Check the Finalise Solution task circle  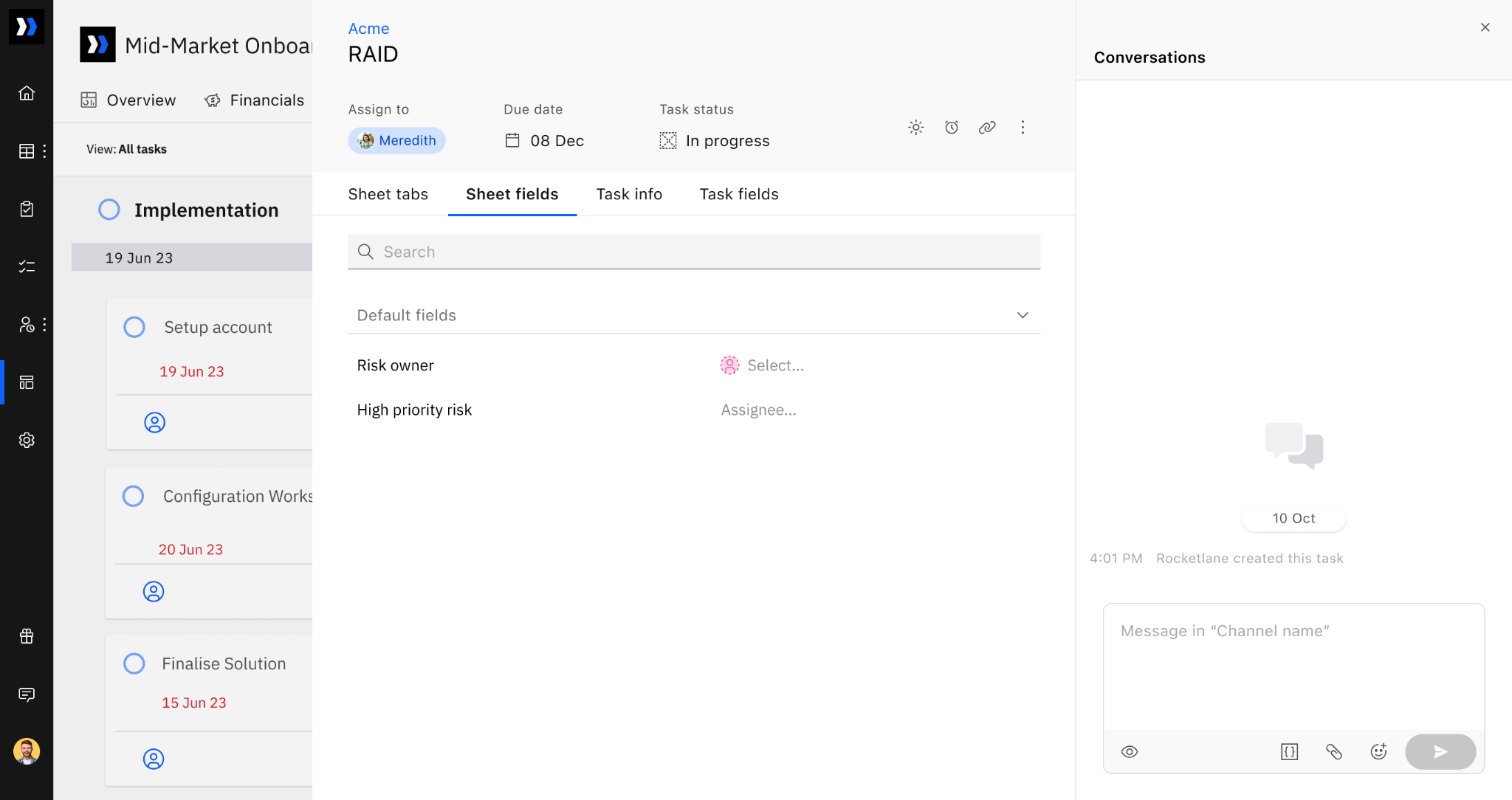click(x=134, y=663)
